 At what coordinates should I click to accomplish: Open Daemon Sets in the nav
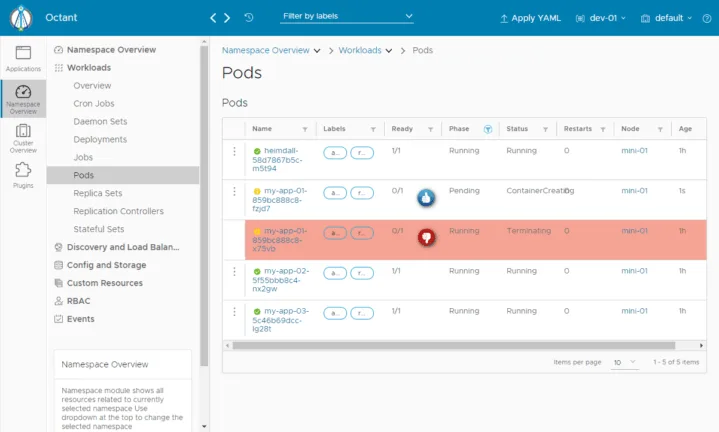tap(100, 121)
